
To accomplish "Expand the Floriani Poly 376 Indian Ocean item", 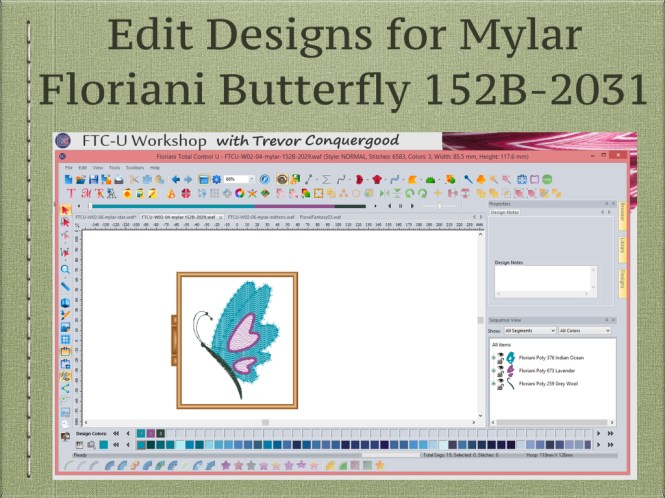I will pyautogui.click(x=492, y=357).
